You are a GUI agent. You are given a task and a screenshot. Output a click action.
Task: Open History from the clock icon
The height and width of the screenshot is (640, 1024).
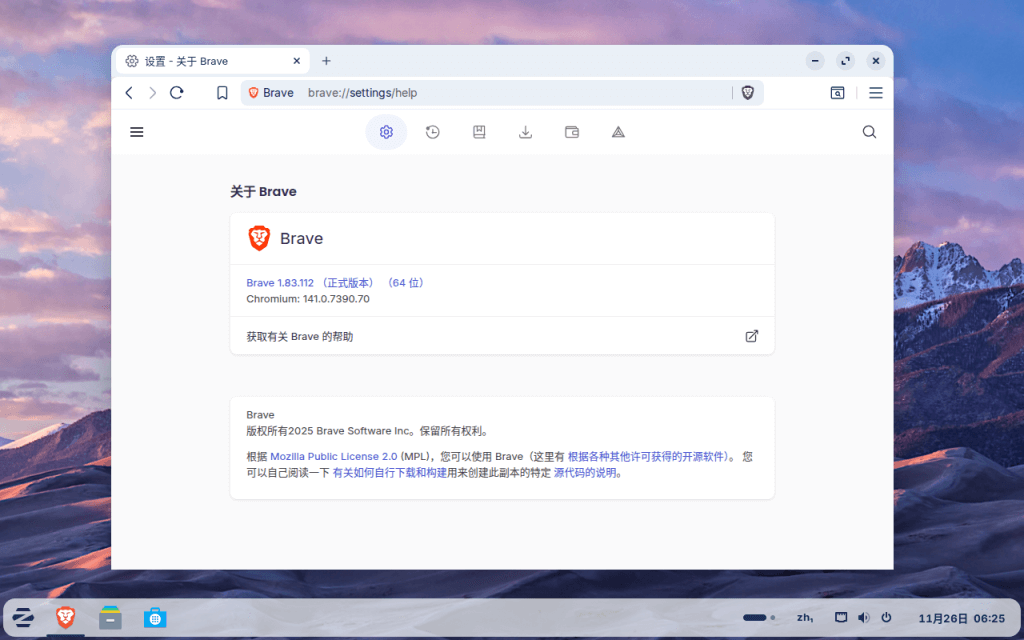(432, 132)
